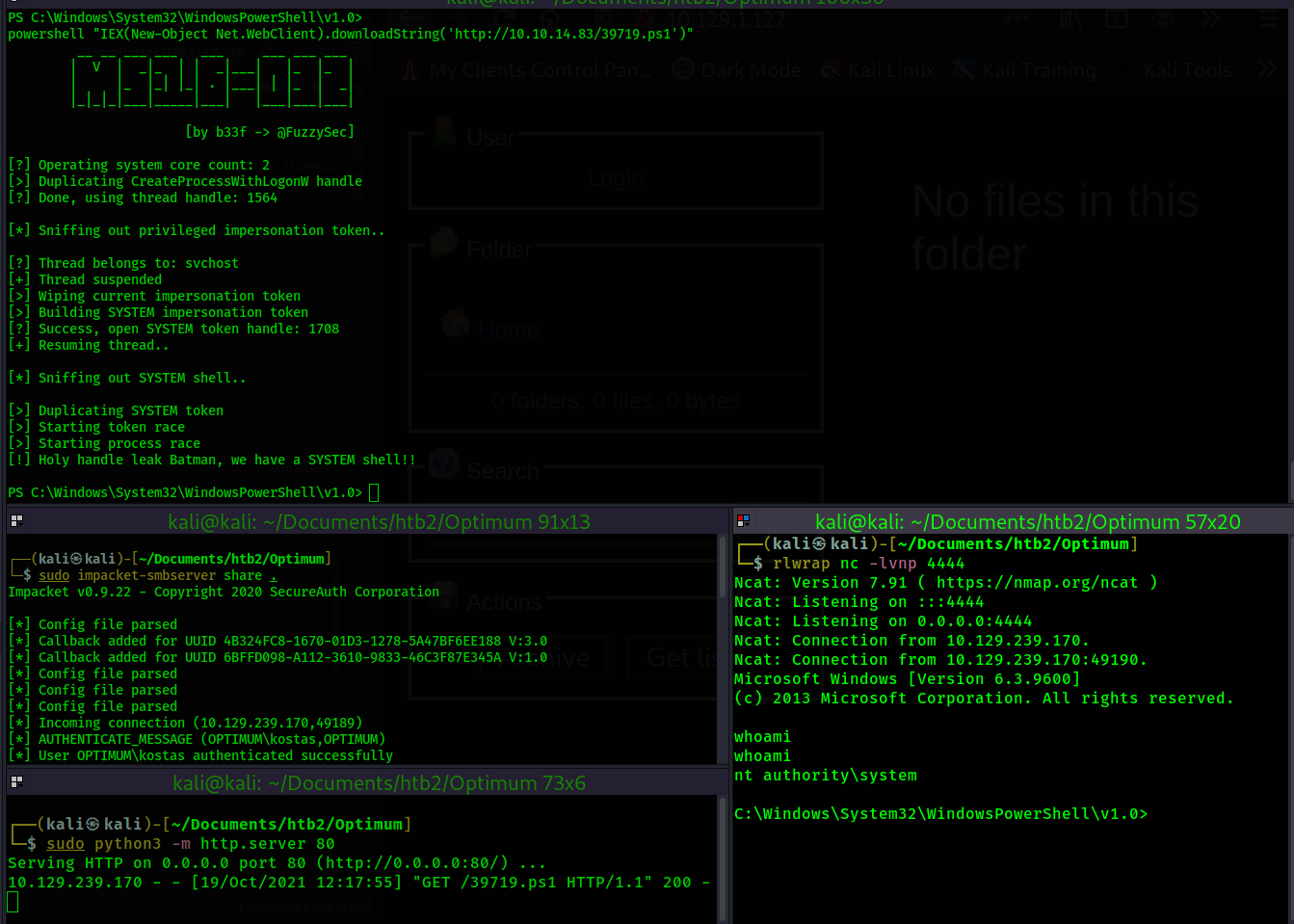
Task: Click the downloadString 39719.ps1 command line
Action: click(x=351, y=34)
